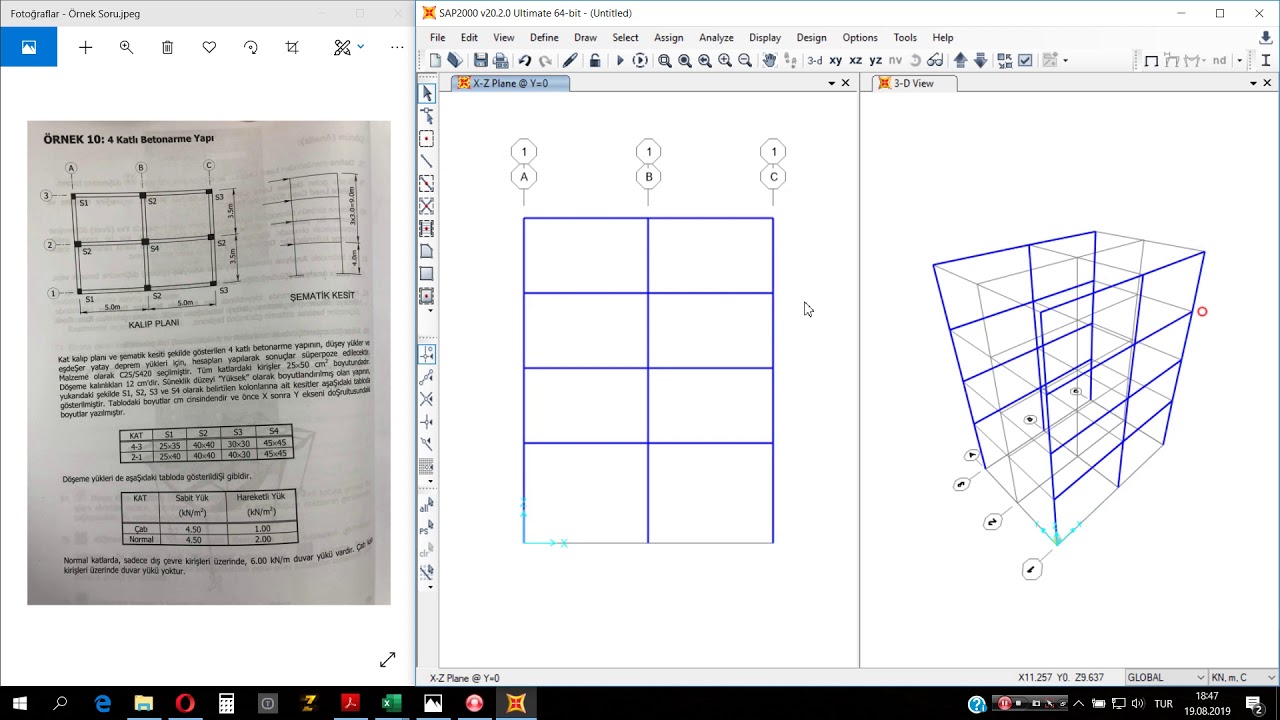Click the Redo arrow in SAP2000 toolbar

pyautogui.click(x=545, y=61)
